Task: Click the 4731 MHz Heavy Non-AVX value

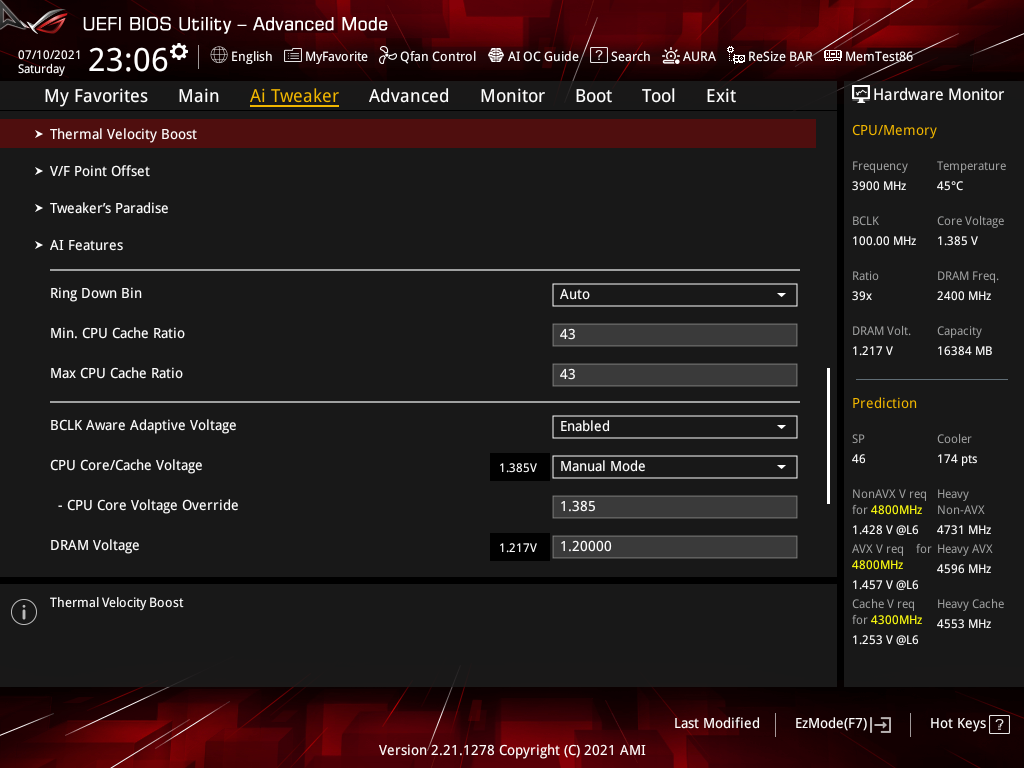Action: tap(964, 530)
